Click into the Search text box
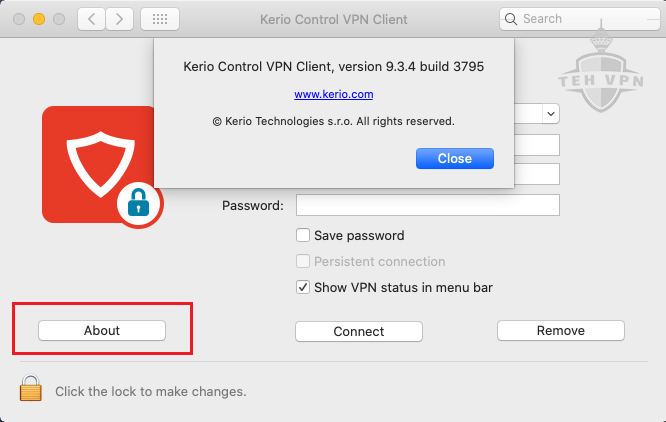Image resolution: width=666 pixels, height=422 pixels. (586, 19)
